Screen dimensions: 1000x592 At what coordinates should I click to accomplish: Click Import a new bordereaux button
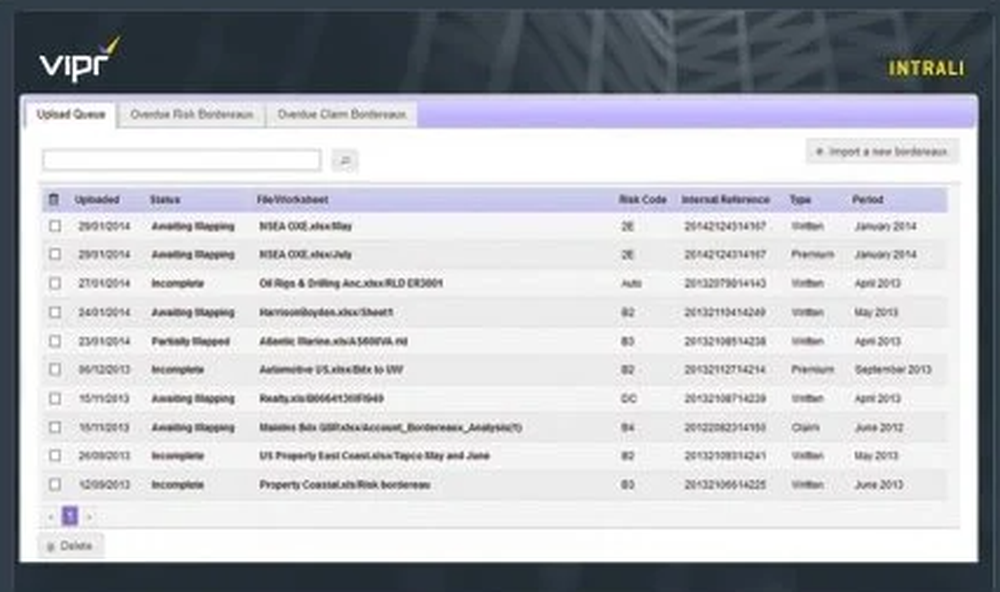[x=881, y=152]
